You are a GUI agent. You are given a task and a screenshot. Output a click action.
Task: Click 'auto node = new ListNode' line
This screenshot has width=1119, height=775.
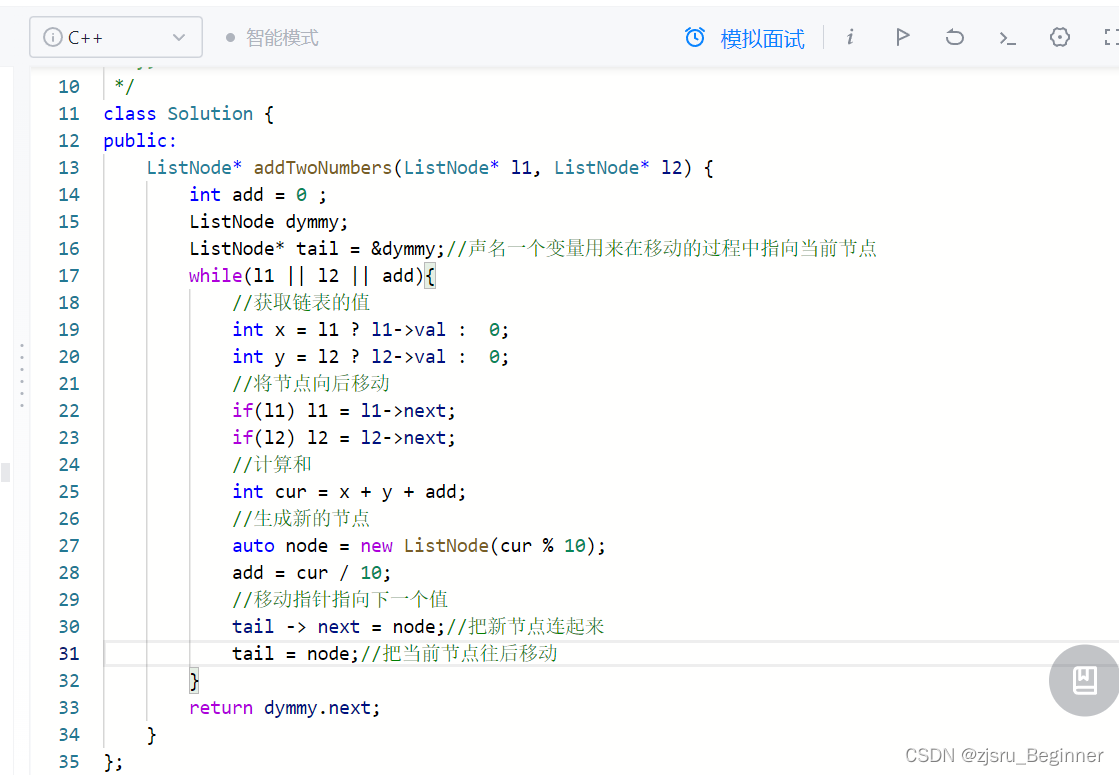pos(419,546)
